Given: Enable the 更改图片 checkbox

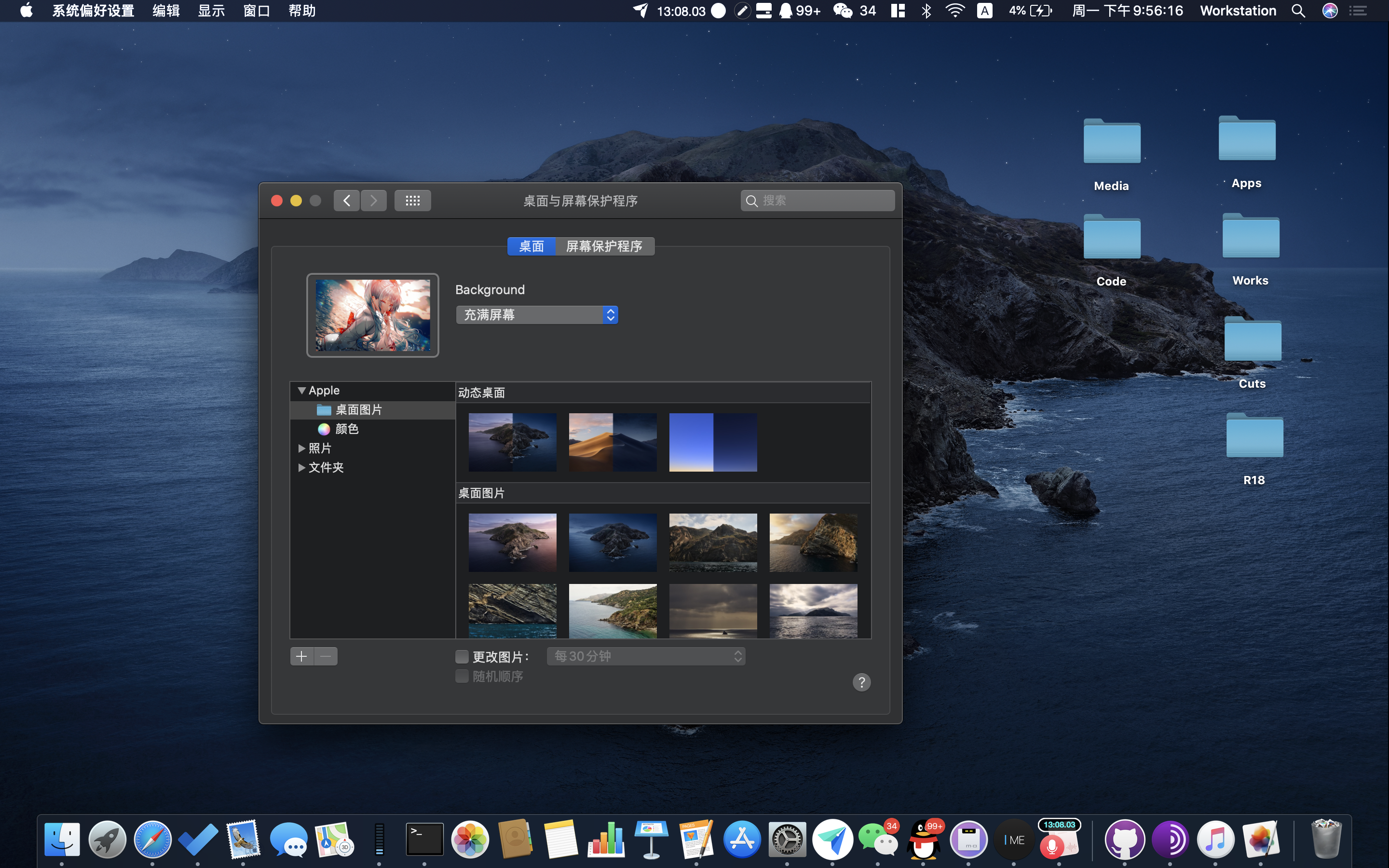Looking at the screenshot, I should (x=462, y=656).
